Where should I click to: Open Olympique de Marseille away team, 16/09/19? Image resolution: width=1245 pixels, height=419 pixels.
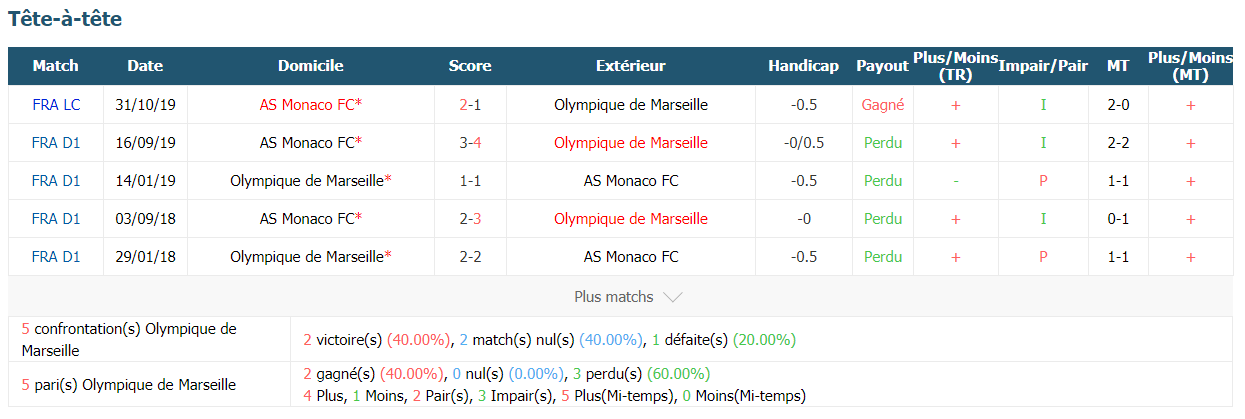tap(631, 142)
